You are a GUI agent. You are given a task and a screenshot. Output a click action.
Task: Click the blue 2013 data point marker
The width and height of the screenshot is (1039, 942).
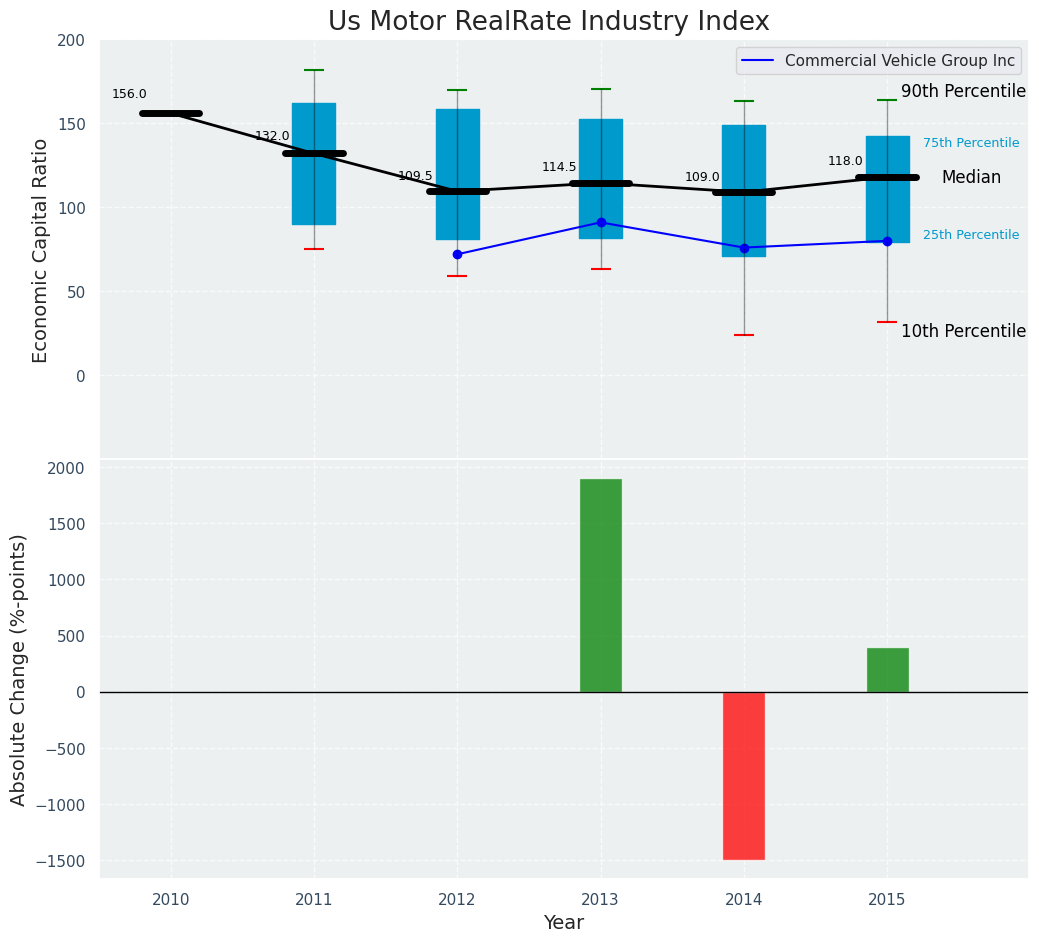coord(601,222)
